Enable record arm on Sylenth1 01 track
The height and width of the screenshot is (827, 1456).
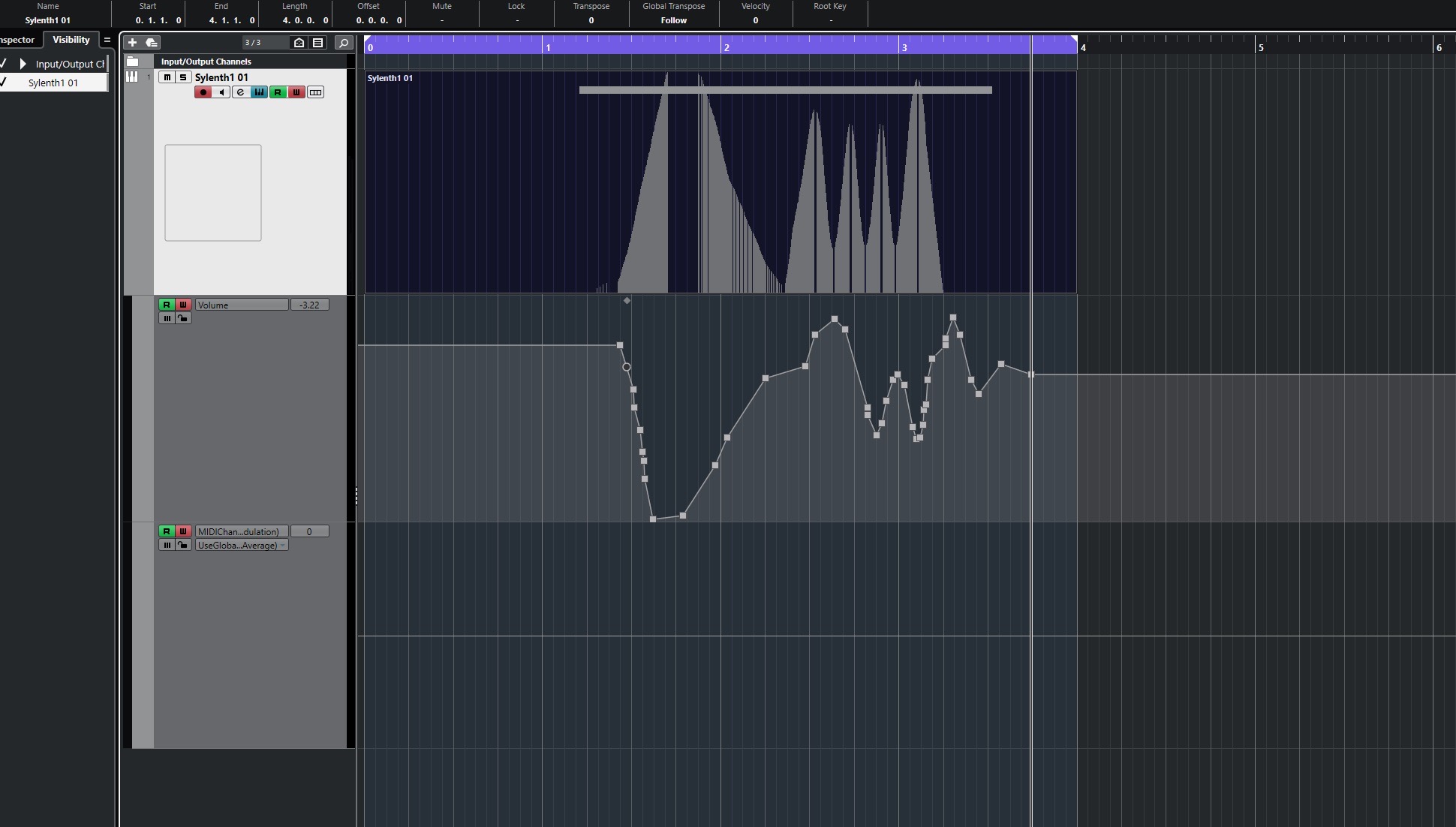(203, 92)
